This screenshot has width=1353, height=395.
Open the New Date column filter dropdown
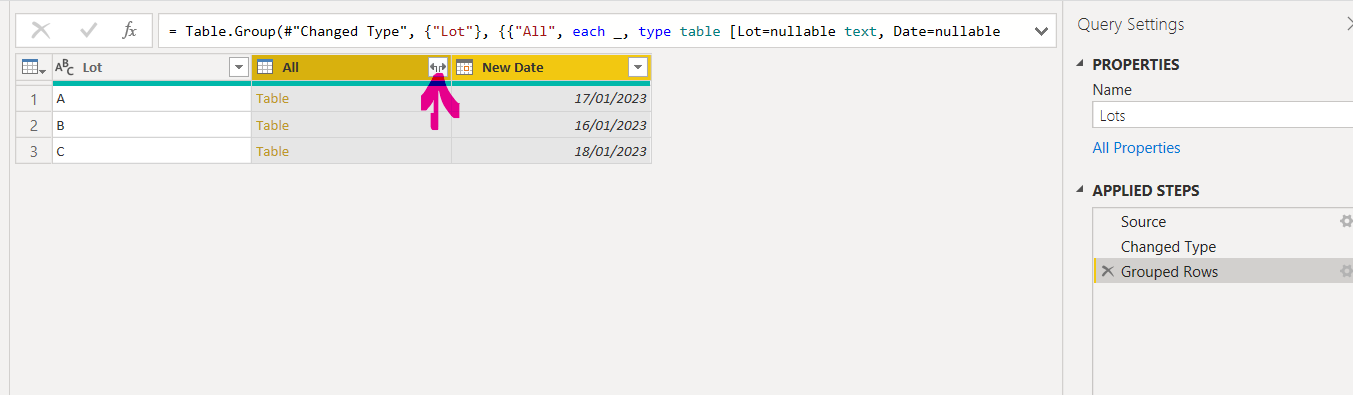pyautogui.click(x=638, y=67)
